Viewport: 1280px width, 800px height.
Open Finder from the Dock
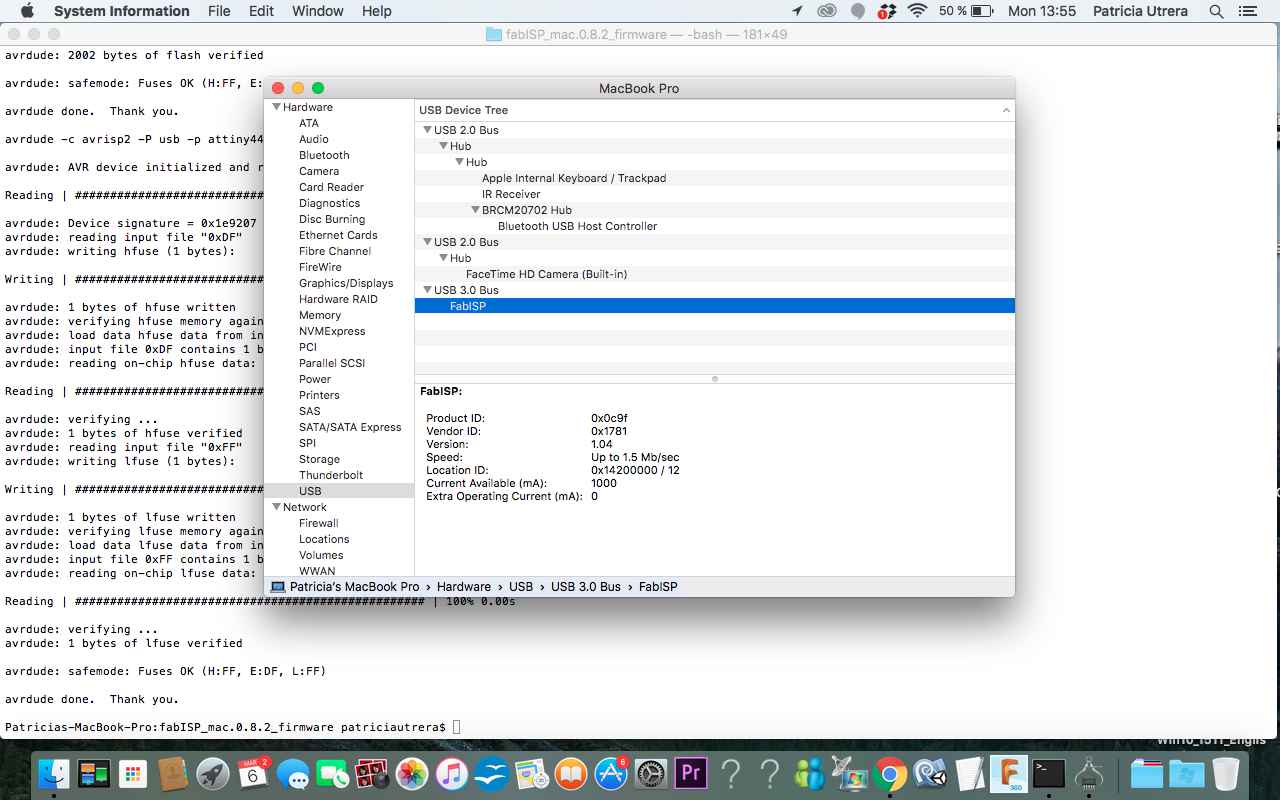(53, 774)
